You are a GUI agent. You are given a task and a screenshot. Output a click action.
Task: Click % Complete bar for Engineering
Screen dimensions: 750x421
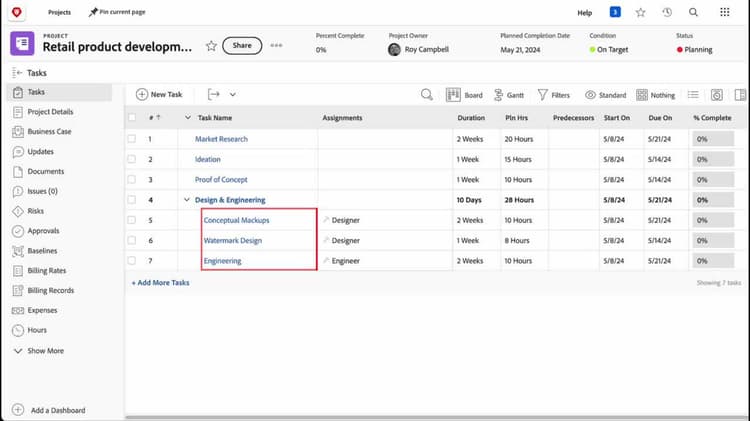coord(713,261)
